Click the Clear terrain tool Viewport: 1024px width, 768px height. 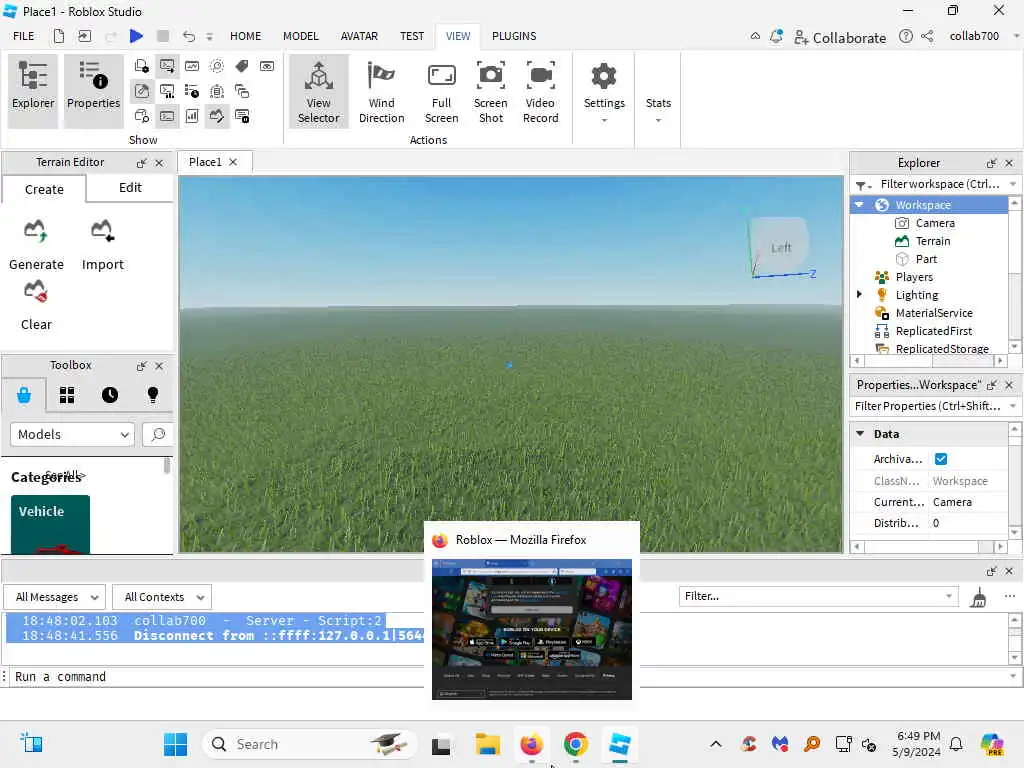pos(36,306)
